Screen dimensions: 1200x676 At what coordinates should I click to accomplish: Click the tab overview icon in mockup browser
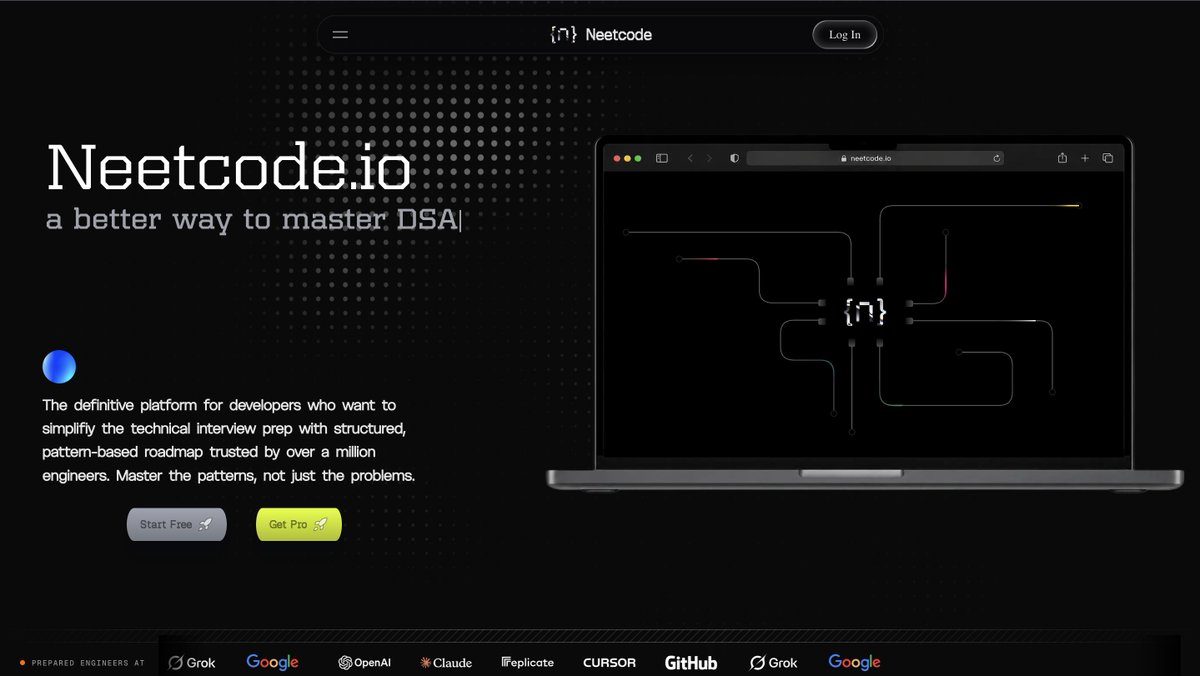click(1108, 158)
